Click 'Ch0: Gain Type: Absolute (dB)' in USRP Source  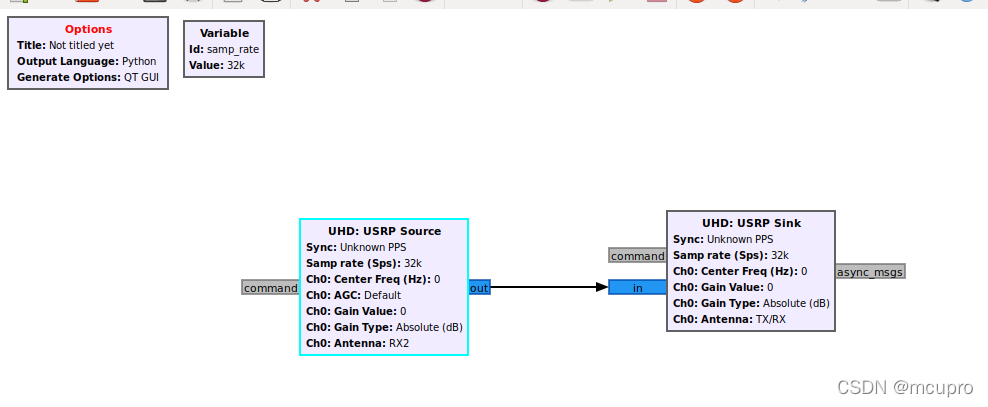[384, 327]
